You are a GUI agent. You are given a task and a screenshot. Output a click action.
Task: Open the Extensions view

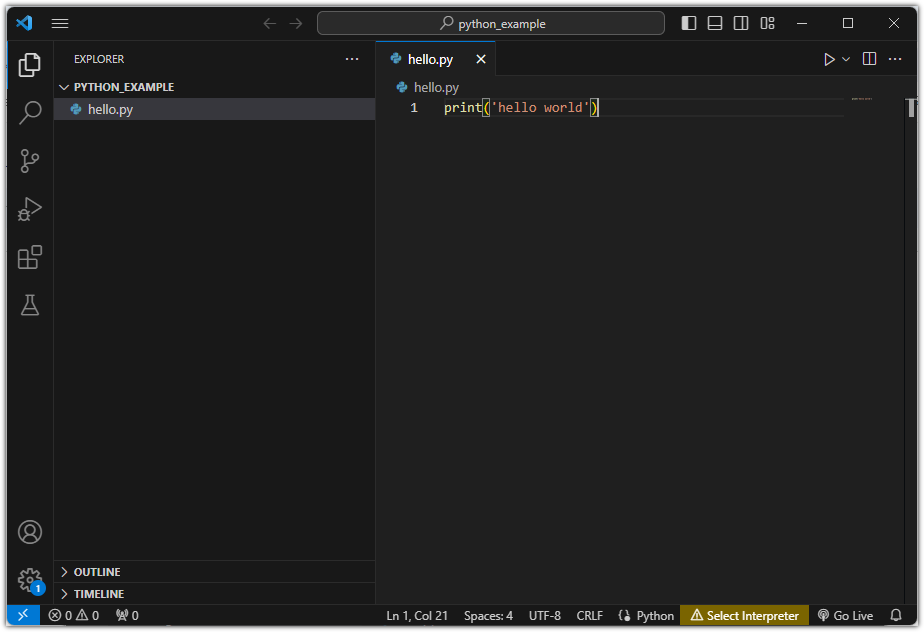click(29, 257)
